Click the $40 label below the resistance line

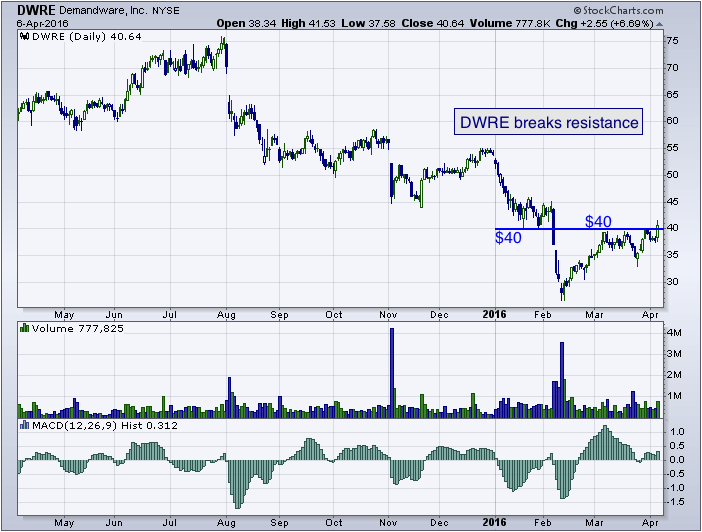[x=508, y=237]
